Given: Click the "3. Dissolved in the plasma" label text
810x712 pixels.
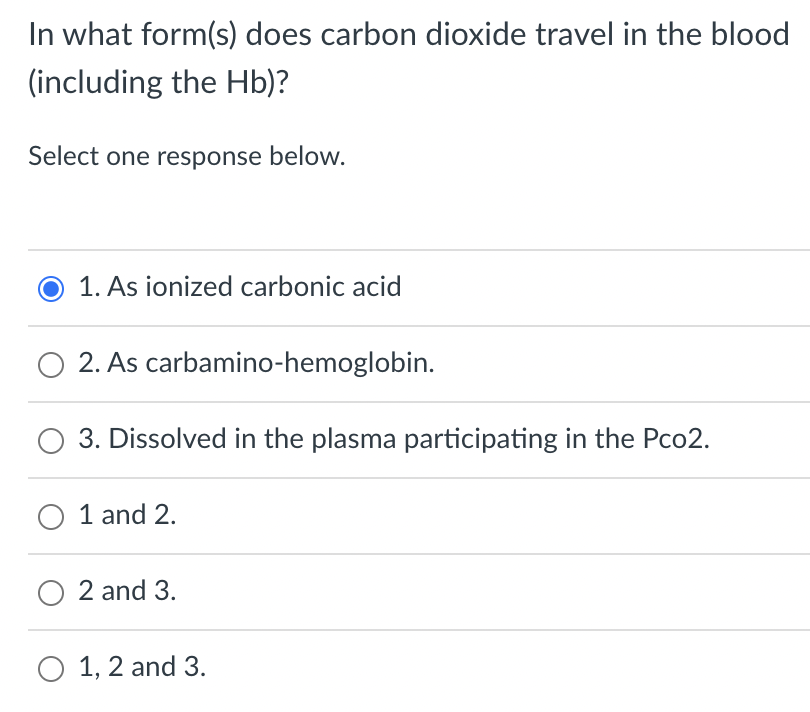Looking at the screenshot, I should click(x=394, y=439).
